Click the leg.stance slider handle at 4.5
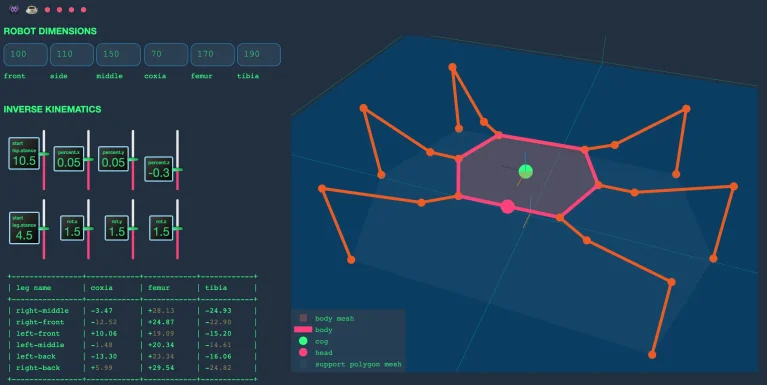 click(44, 228)
